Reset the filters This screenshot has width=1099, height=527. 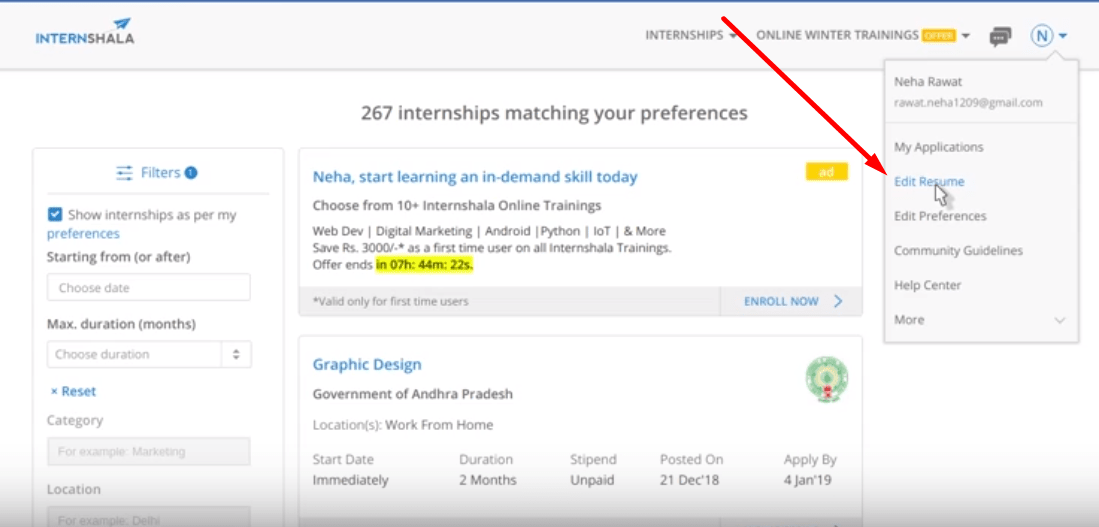click(73, 391)
